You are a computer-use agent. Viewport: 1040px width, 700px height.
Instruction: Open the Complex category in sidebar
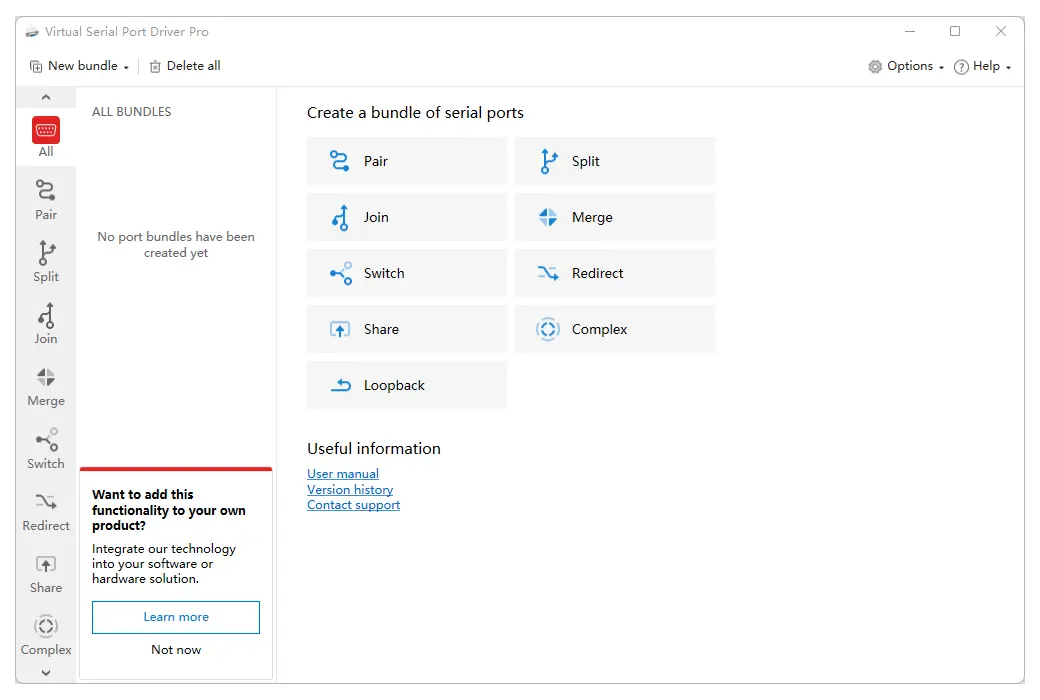(x=46, y=636)
